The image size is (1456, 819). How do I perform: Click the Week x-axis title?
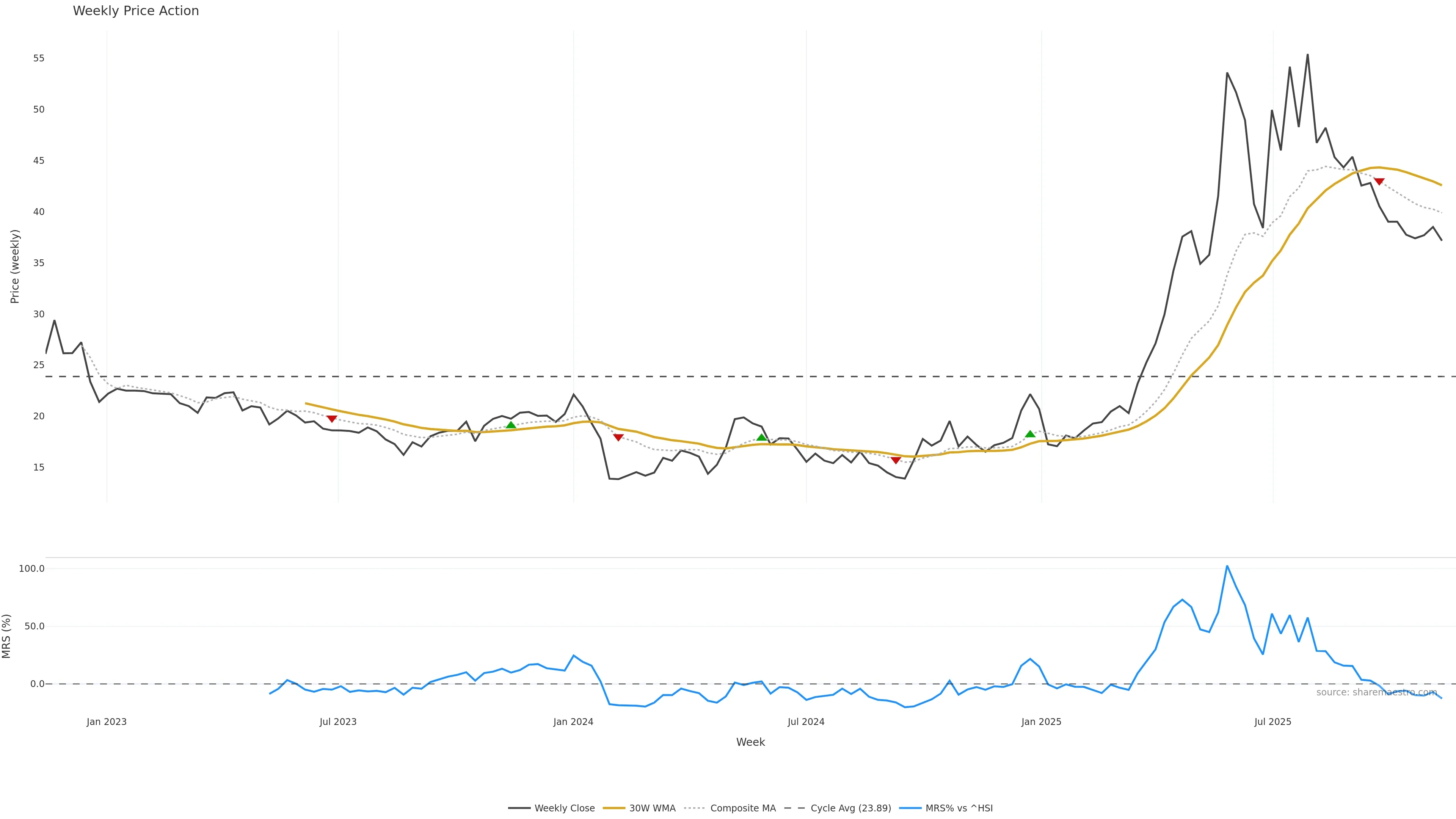pos(750,742)
